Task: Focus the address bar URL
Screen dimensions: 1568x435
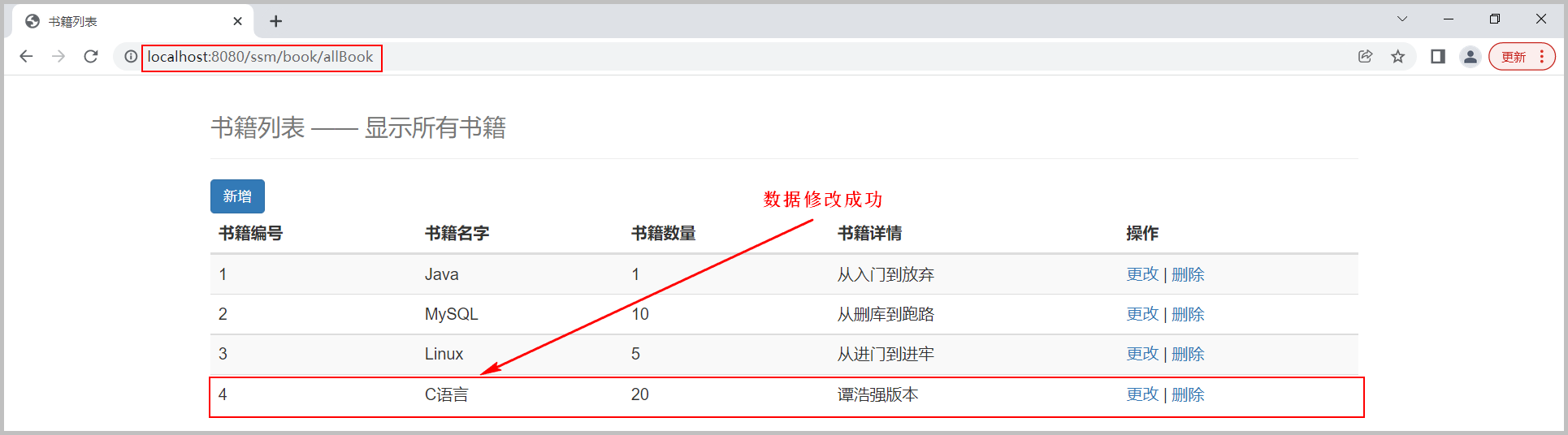Action: coord(261,57)
